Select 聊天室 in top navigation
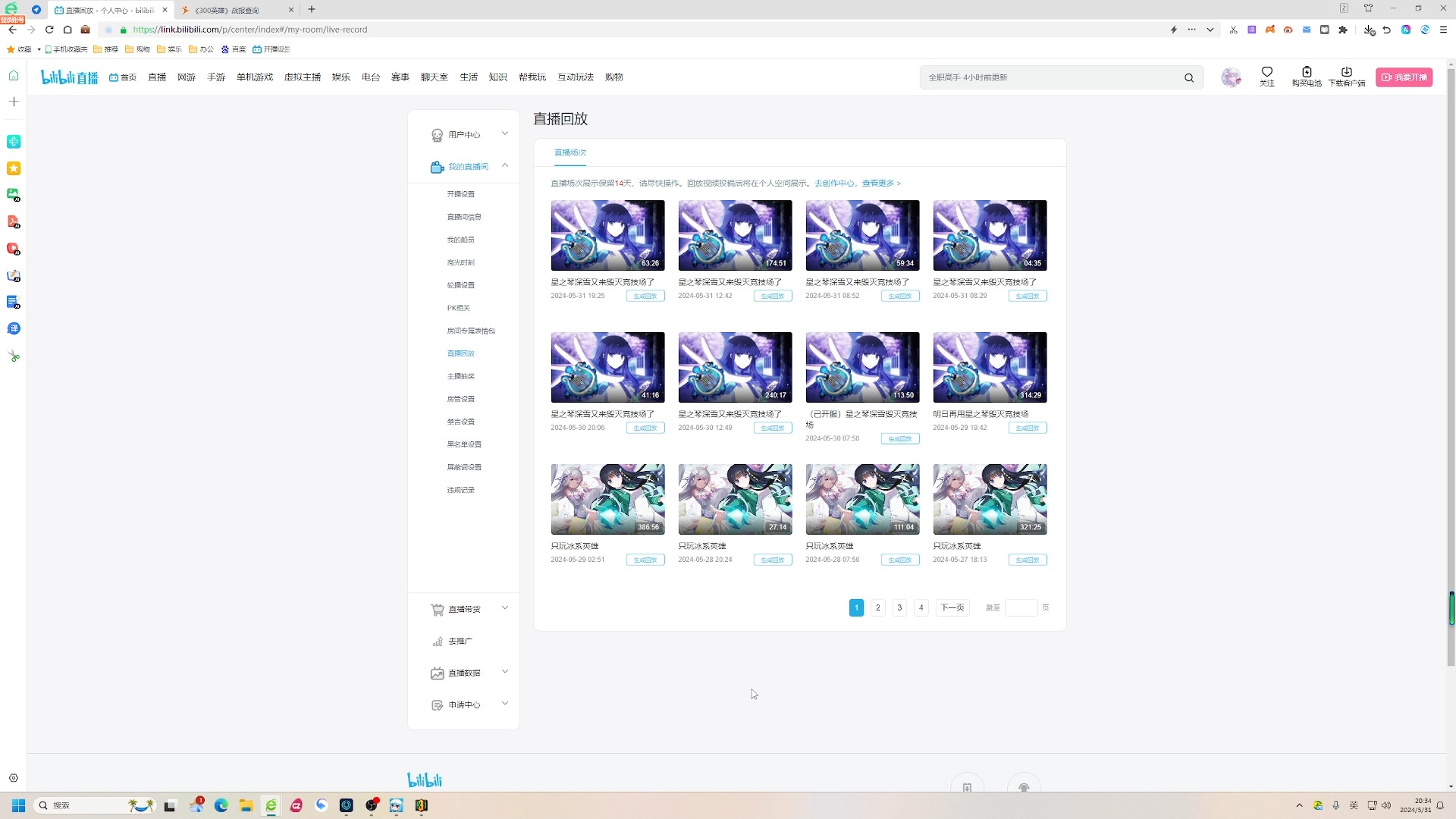 pos(435,77)
